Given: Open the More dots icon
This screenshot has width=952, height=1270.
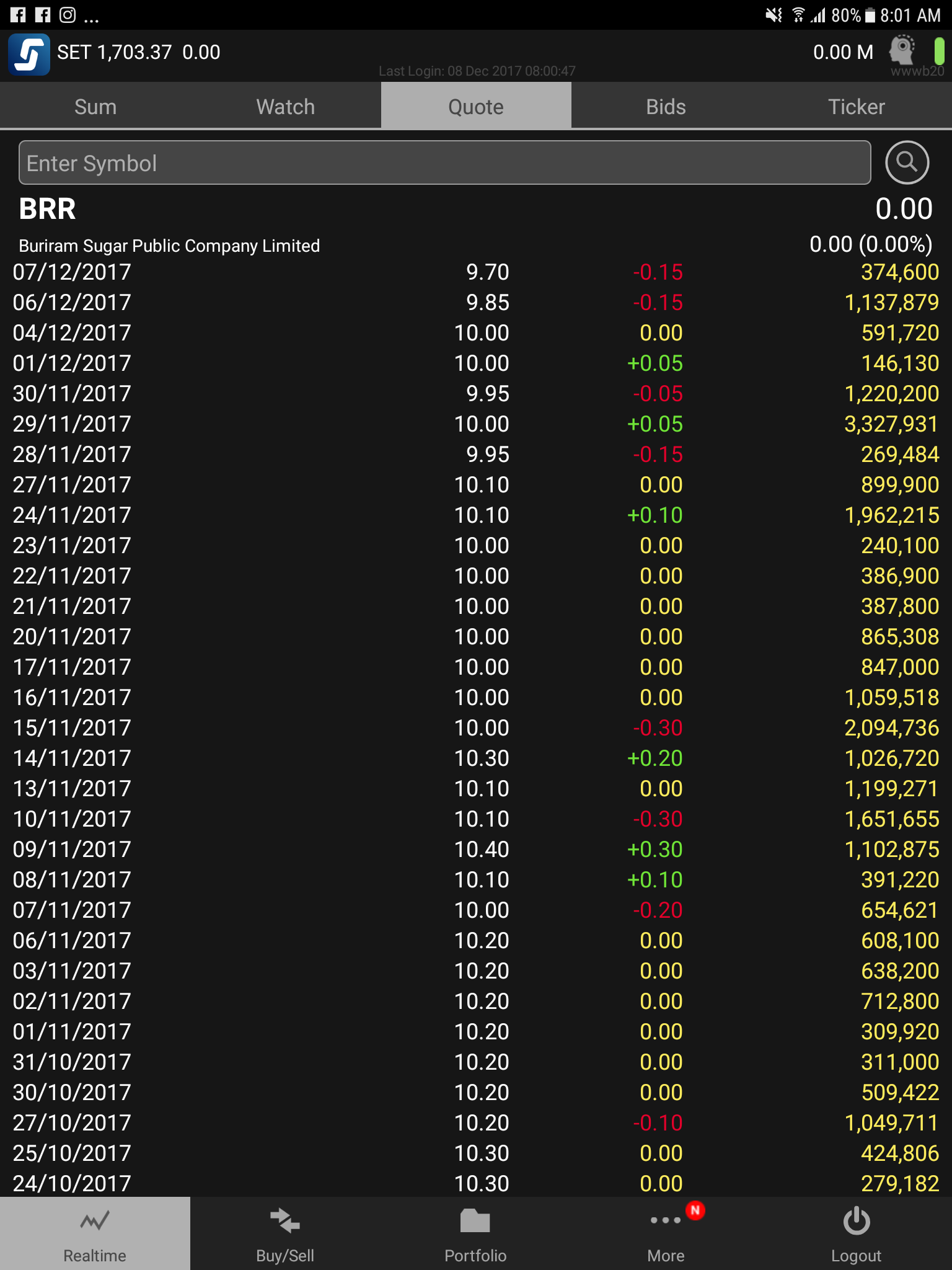Looking at the screenshot, I should pyautogui.click(x=666, y=1220).
